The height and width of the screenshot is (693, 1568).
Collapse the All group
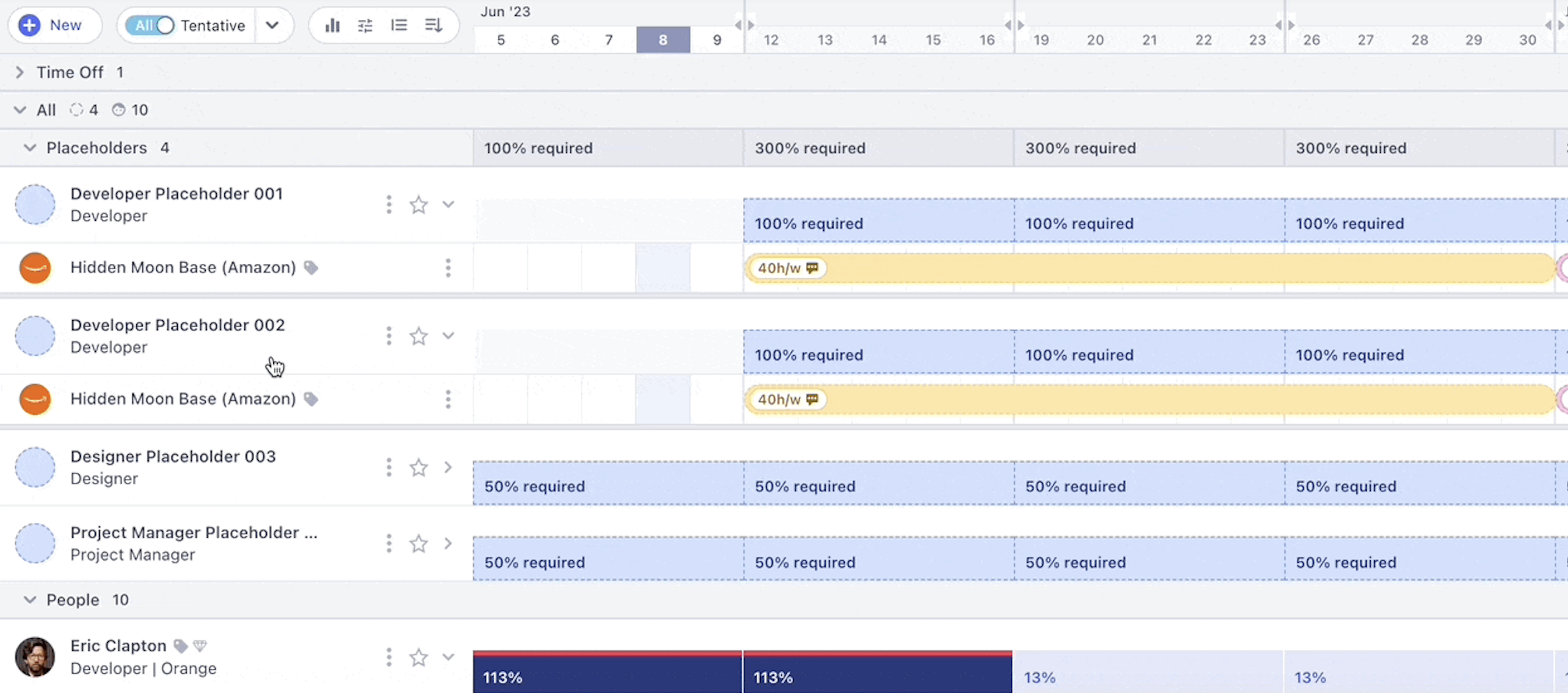20,110
